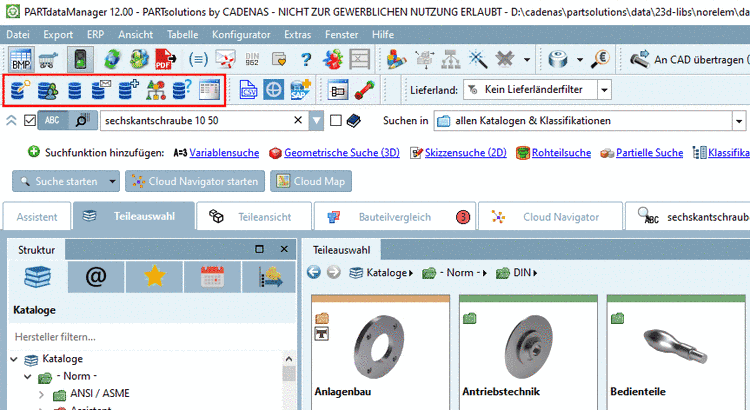Open the Skizzensuche (2D) link

465,153
